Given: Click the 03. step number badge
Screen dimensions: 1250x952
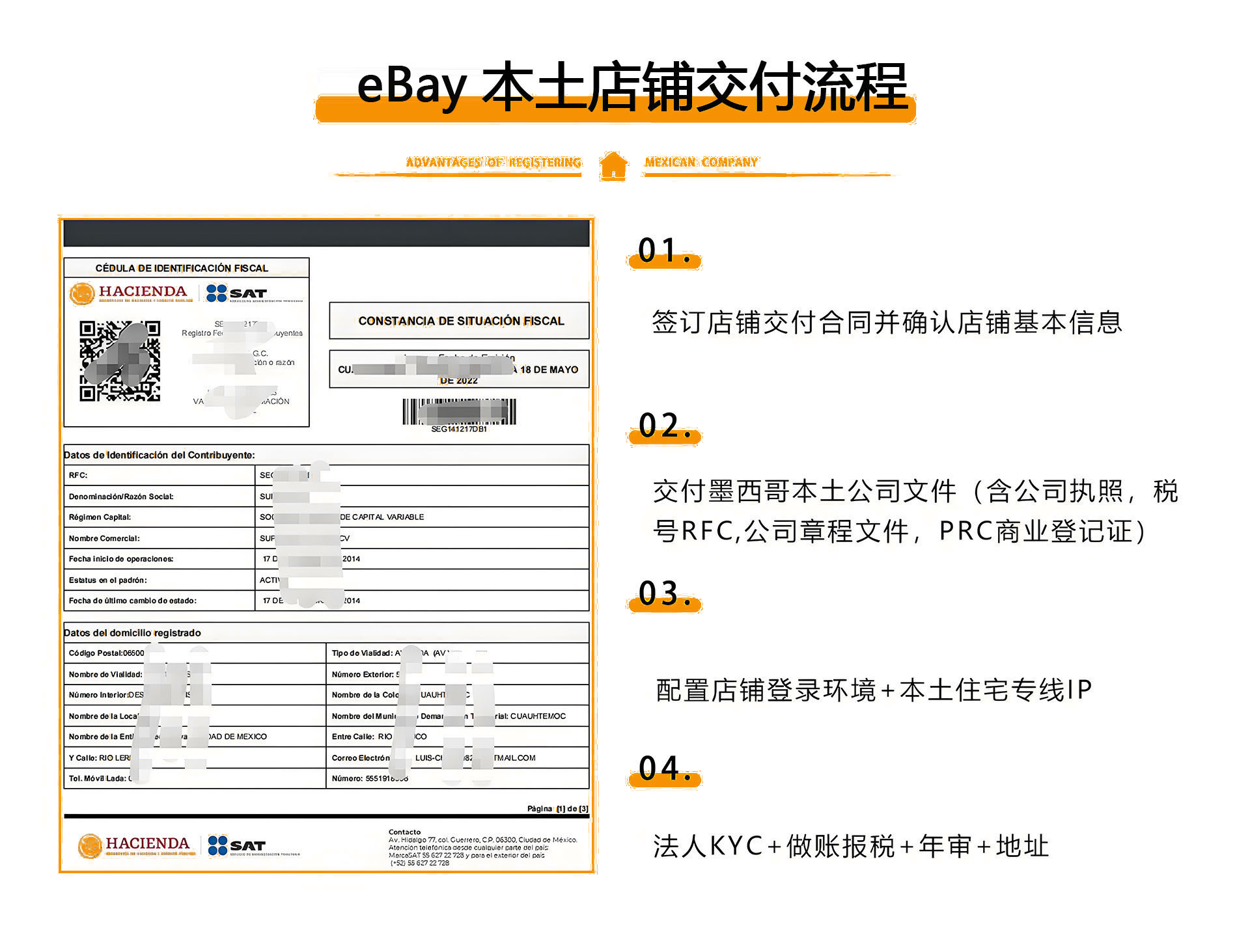Looking at the screenshot, I should [663, 595].
